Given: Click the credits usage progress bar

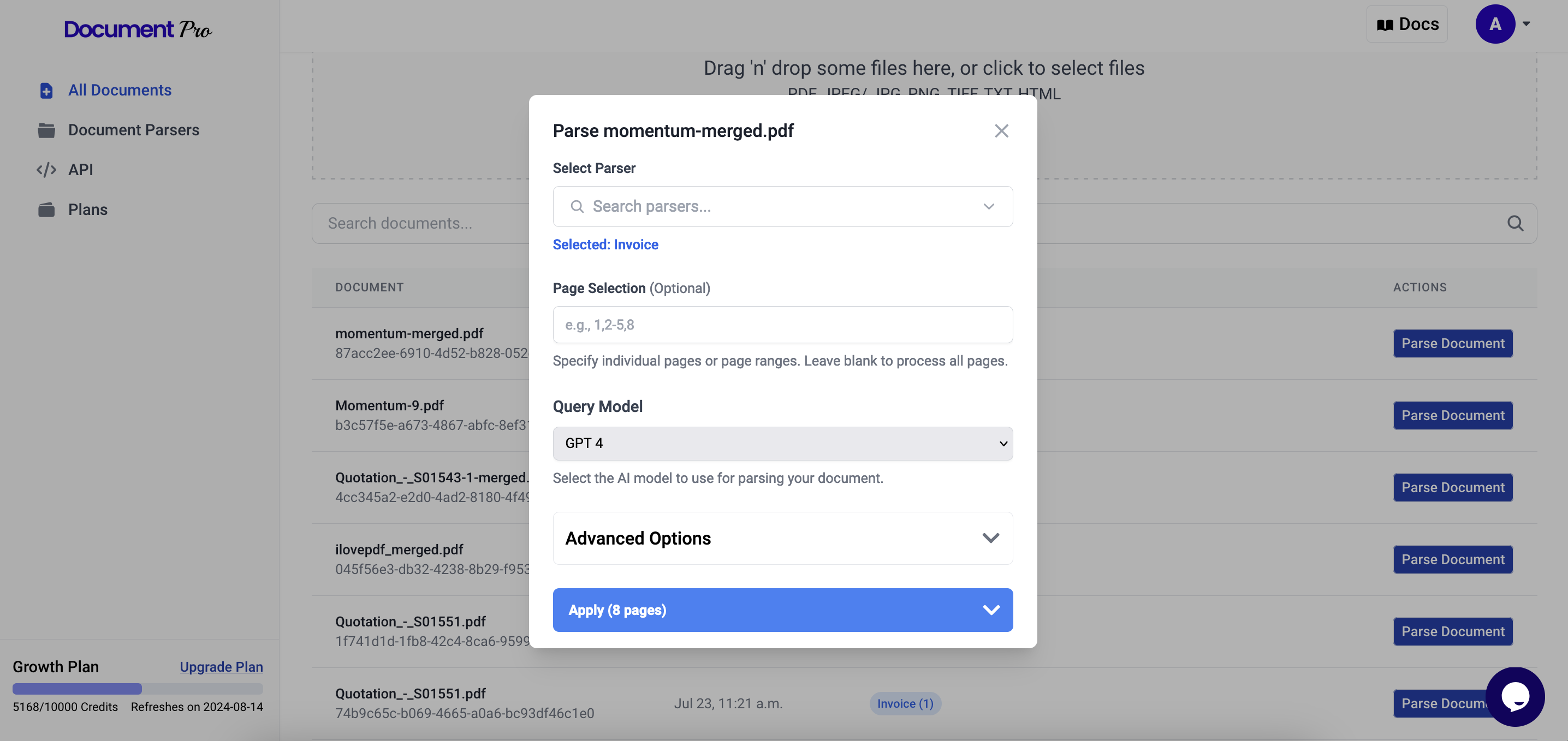Looking at the screenshot, I should tap(138, 689).
